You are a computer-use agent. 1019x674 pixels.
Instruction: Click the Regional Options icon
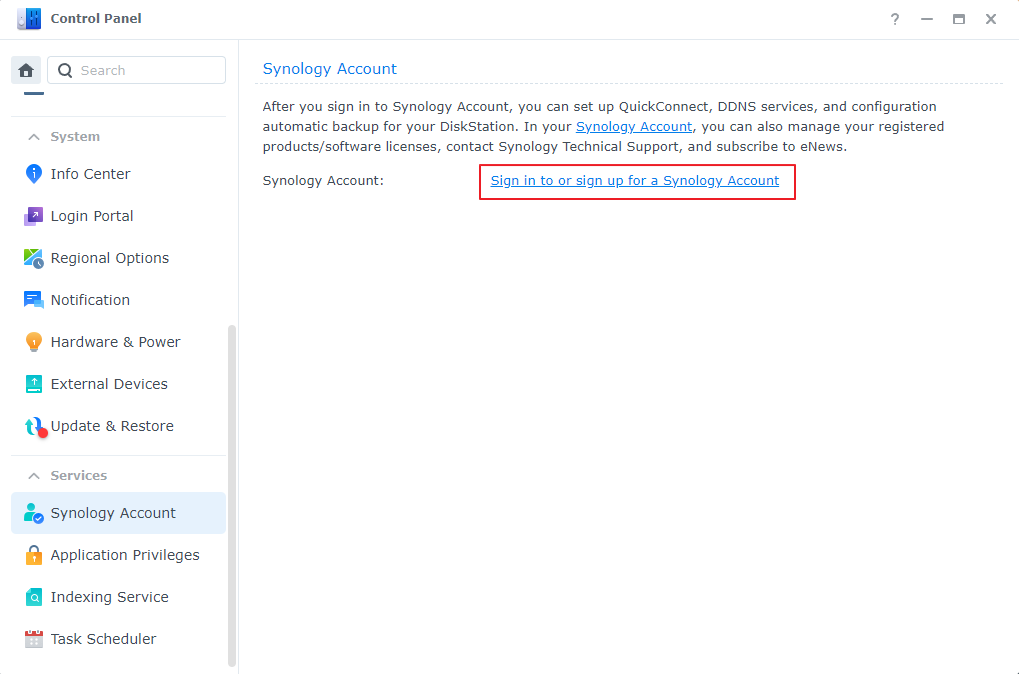click(34, 258)
